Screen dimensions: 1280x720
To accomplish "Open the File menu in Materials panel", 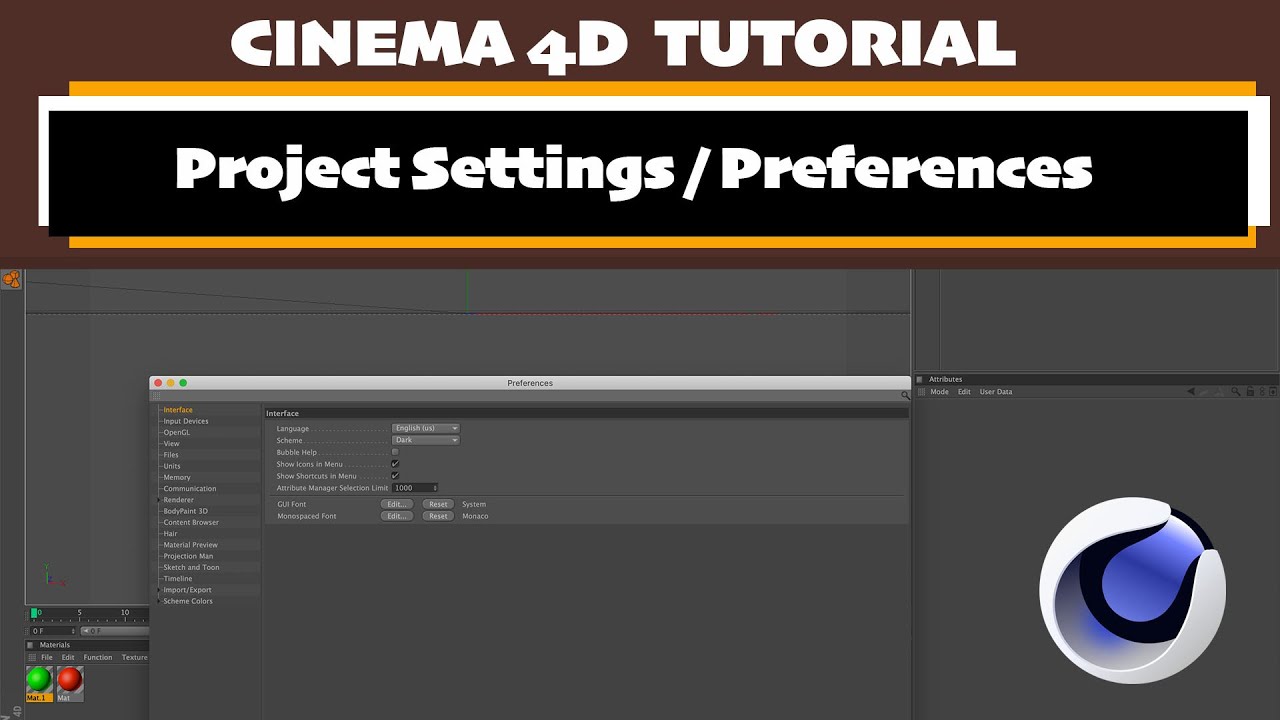I will 47,657.
